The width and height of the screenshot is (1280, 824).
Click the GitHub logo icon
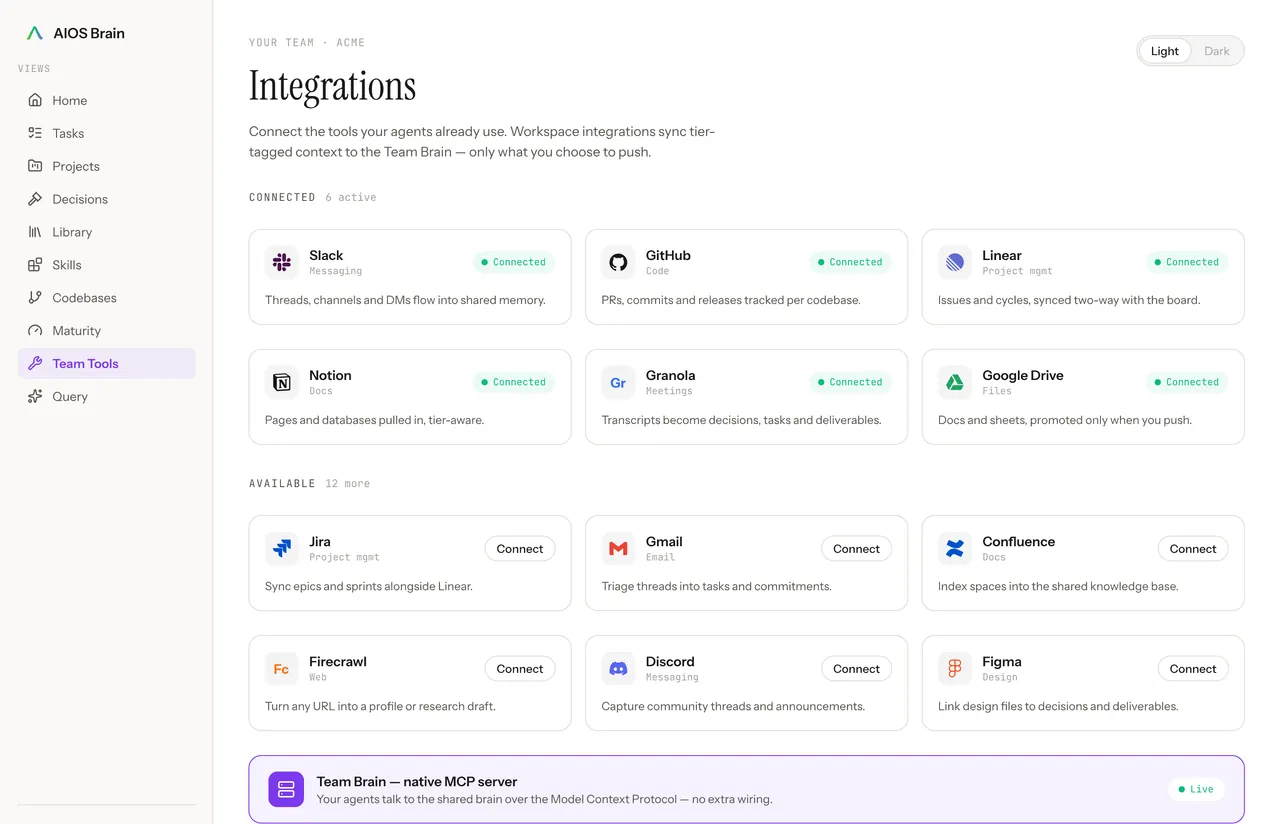pos(618,262)
